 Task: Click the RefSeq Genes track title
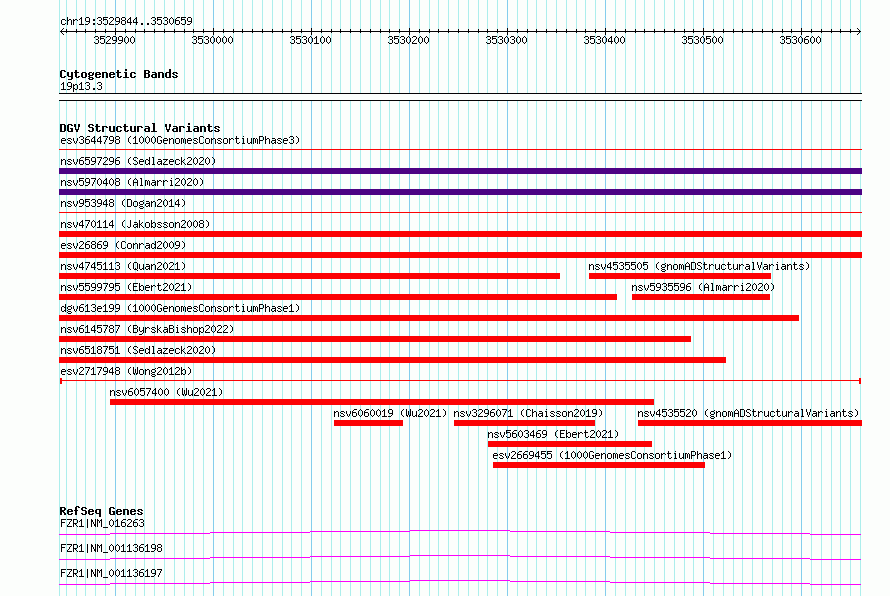tap(101, 511)
